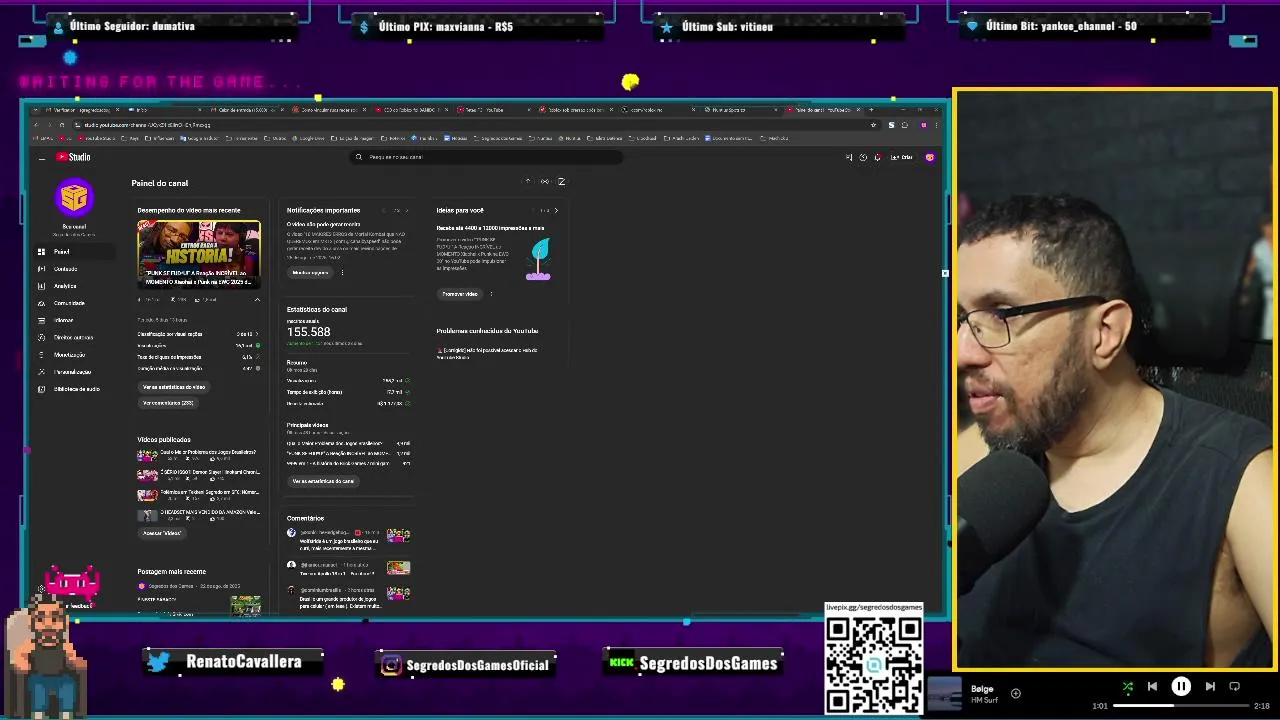Image resolution: width=1280 pixels, height=720 pixels.
Task: Open a new browser tab with plus
Action: pos(870,110)
